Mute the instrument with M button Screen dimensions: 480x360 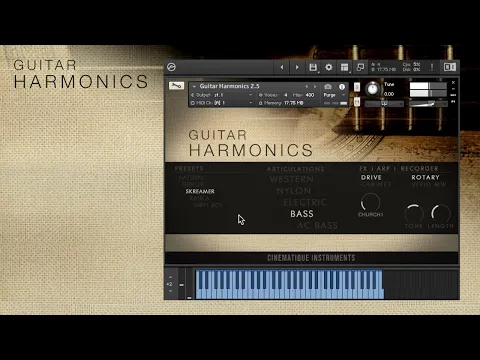pos(357,101)
